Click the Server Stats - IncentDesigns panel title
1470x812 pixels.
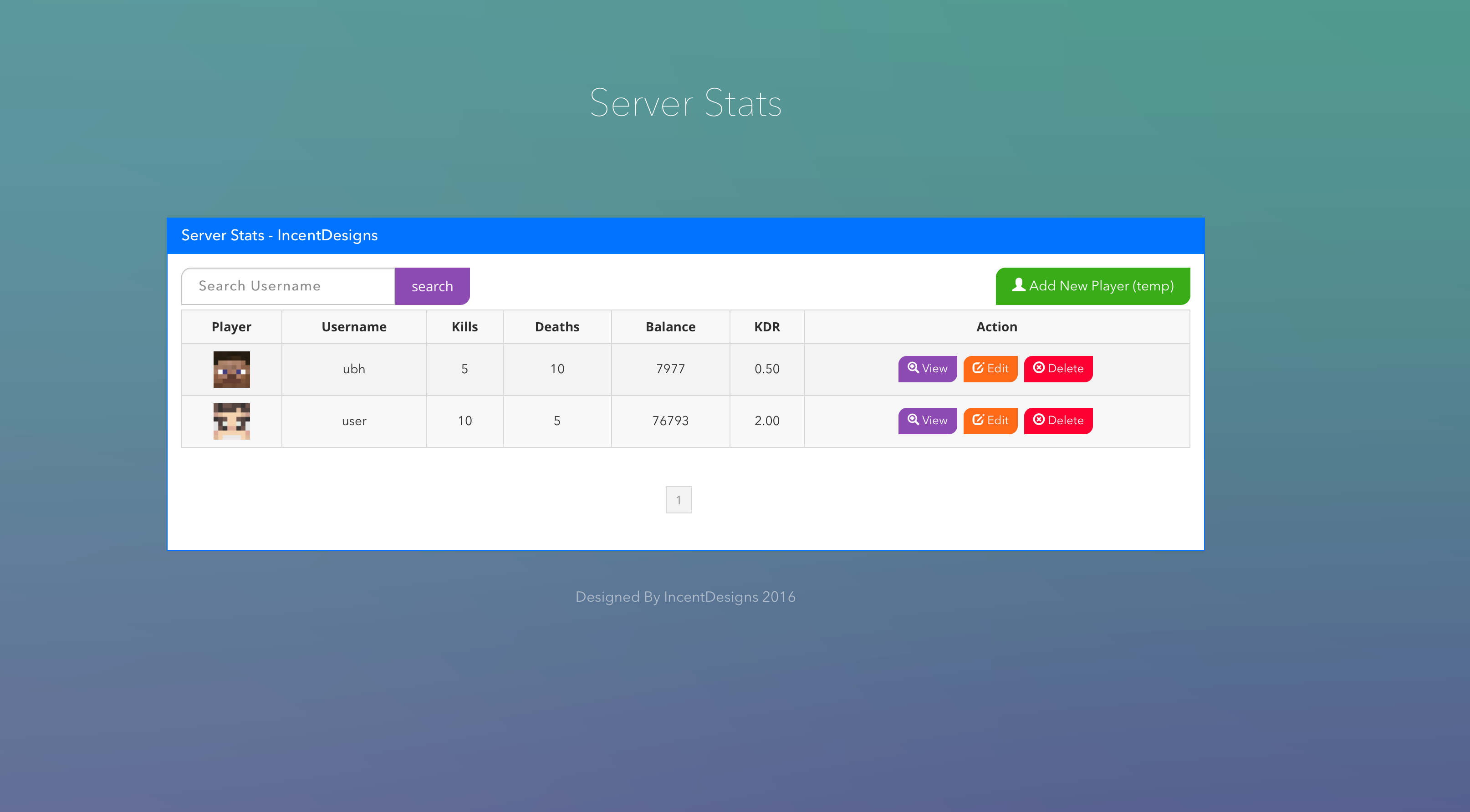tap(280, 235)
